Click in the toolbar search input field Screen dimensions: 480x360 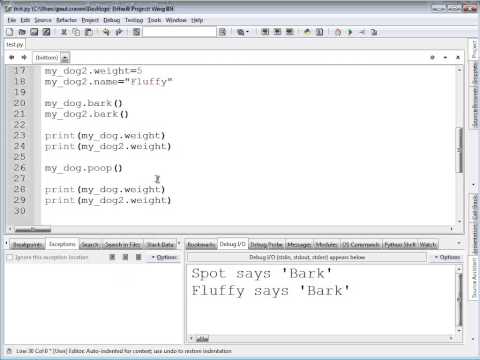click(x=179, y=32)
